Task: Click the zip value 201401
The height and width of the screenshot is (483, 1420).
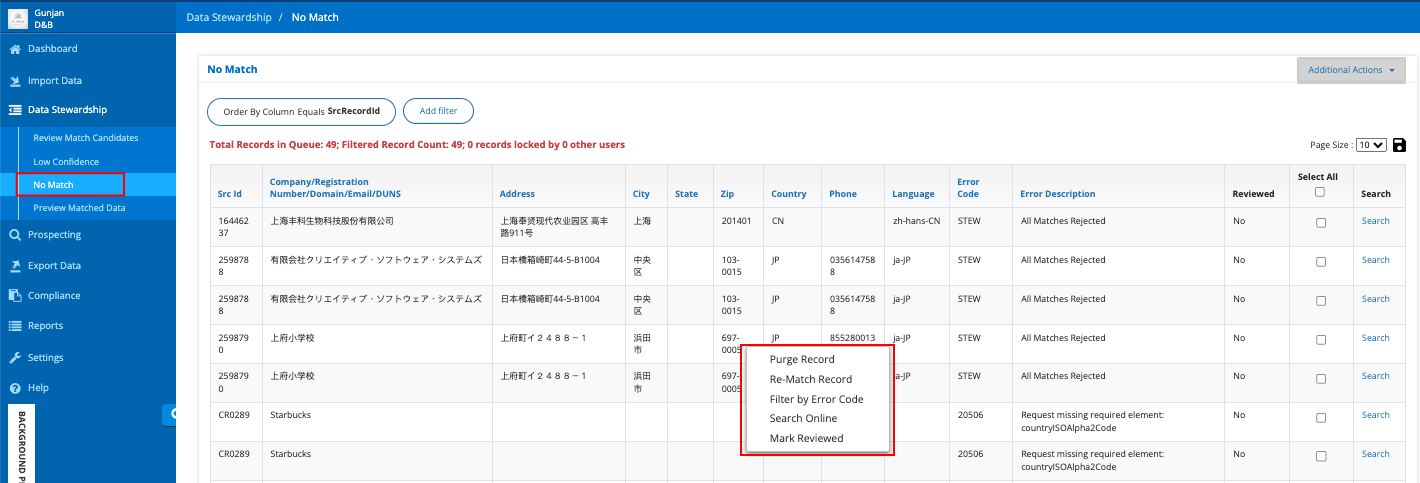Action: click(735, 221)
